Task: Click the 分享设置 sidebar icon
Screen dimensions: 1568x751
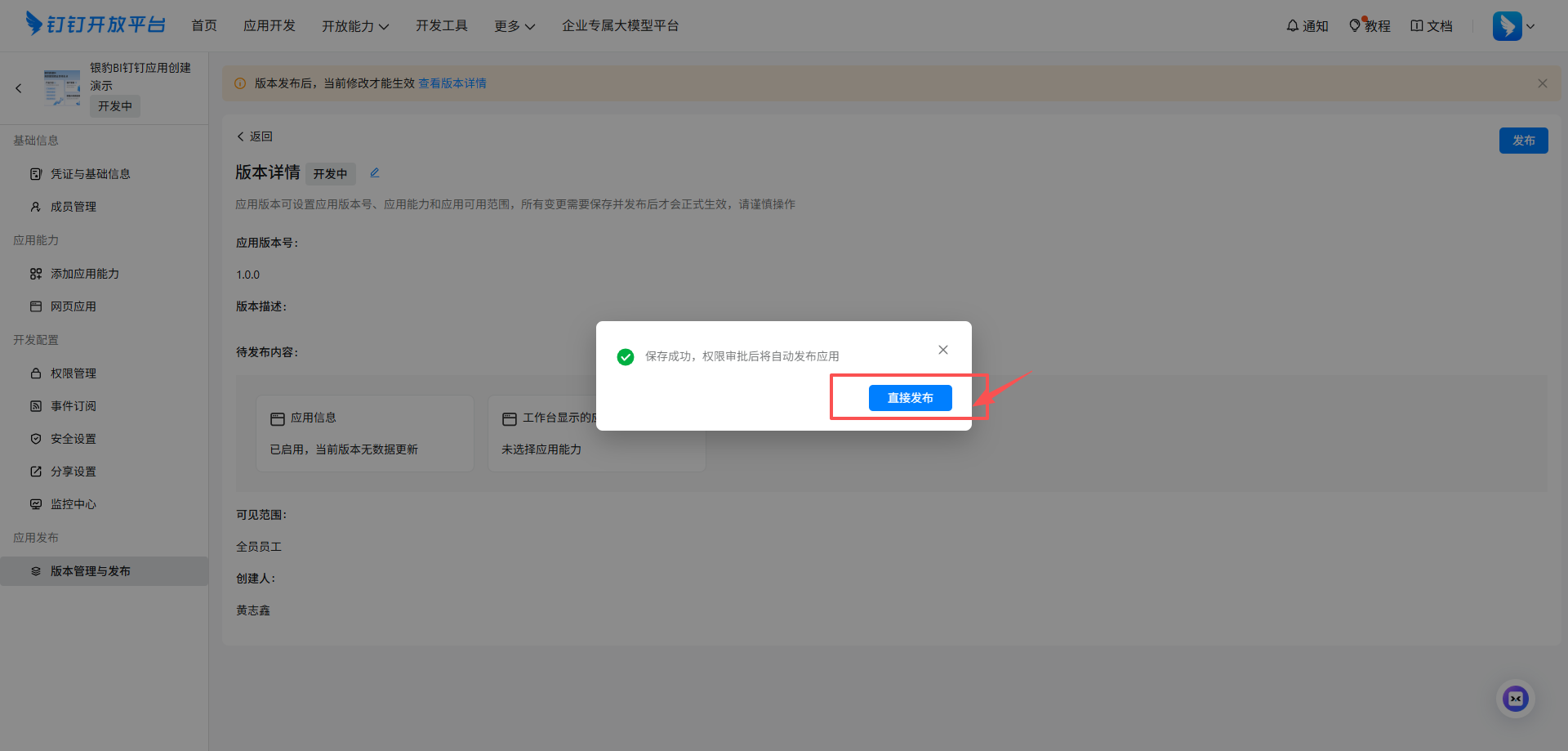Action: tap(36, 471)
